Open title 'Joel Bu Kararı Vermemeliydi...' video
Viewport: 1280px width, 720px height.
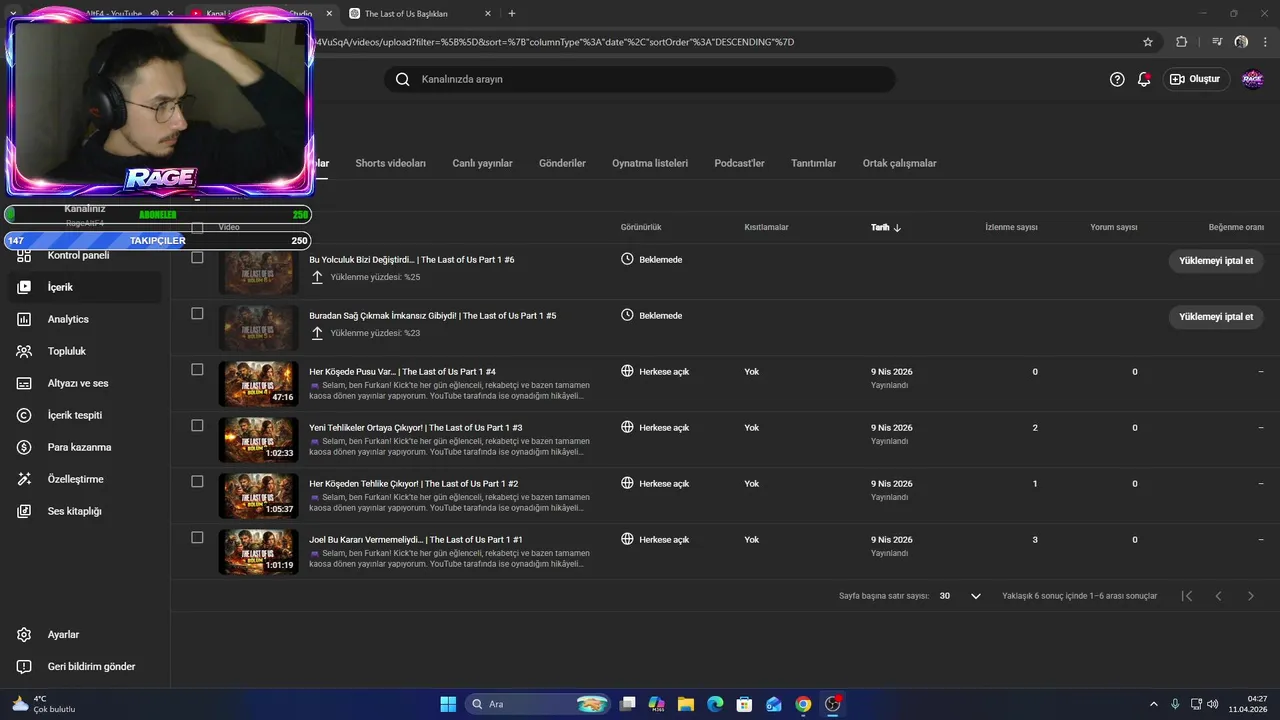(x=415, y=539)
